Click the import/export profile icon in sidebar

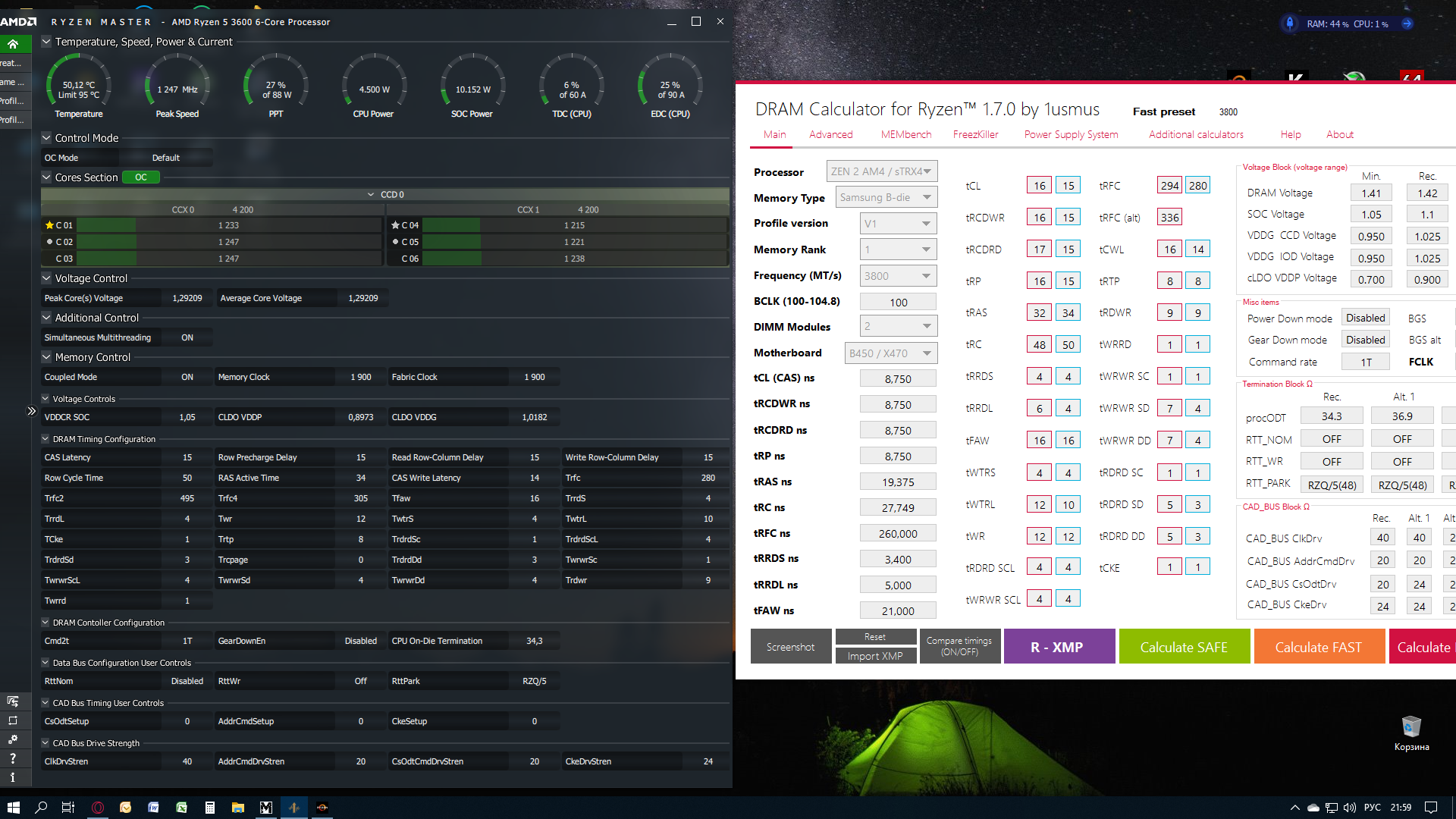click(13, 701)
